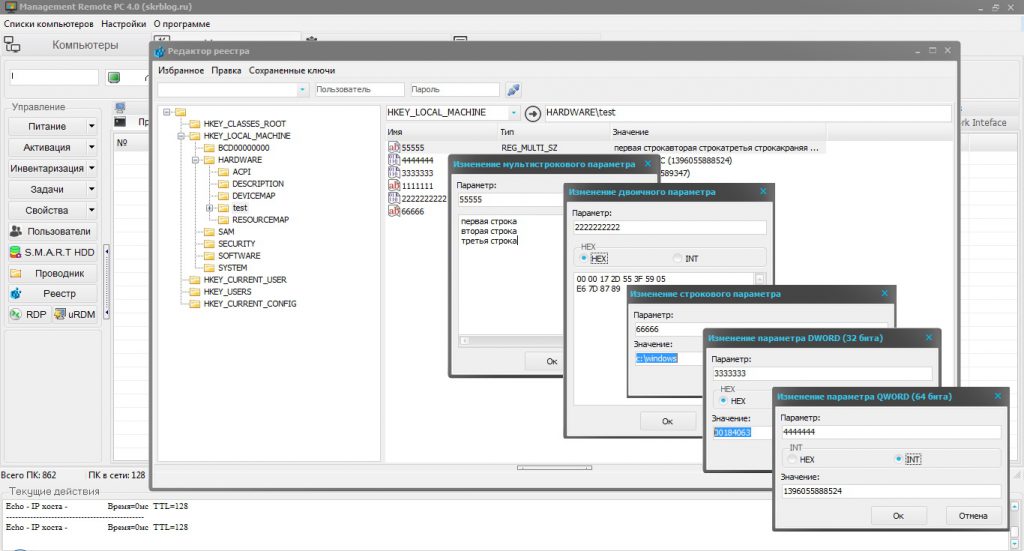Screen dimensions: 1024x551
Task: Select HKEY_CURRENT_USER in registry tree
Action: [245, 279]
